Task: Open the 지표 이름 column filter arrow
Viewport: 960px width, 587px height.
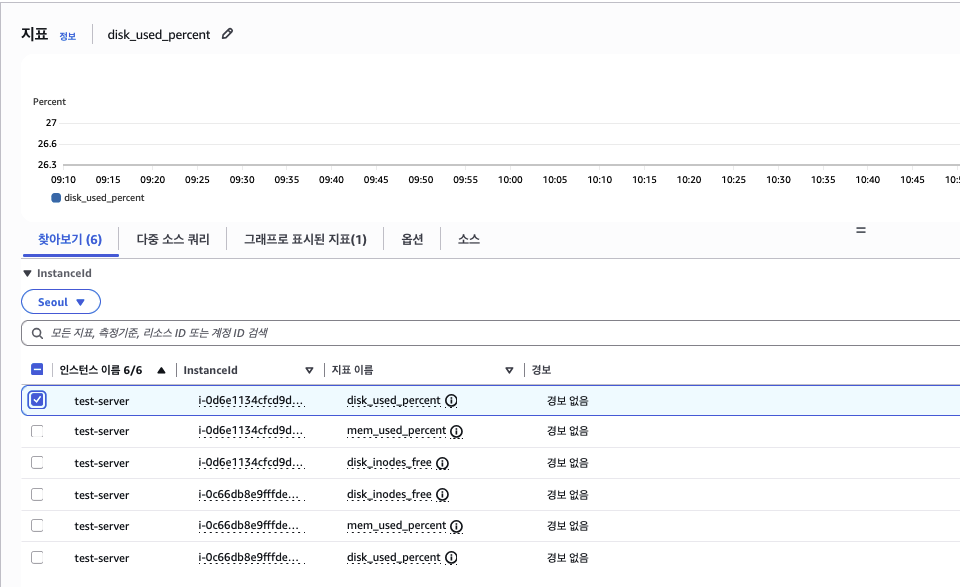Action: tap(510, 370)
